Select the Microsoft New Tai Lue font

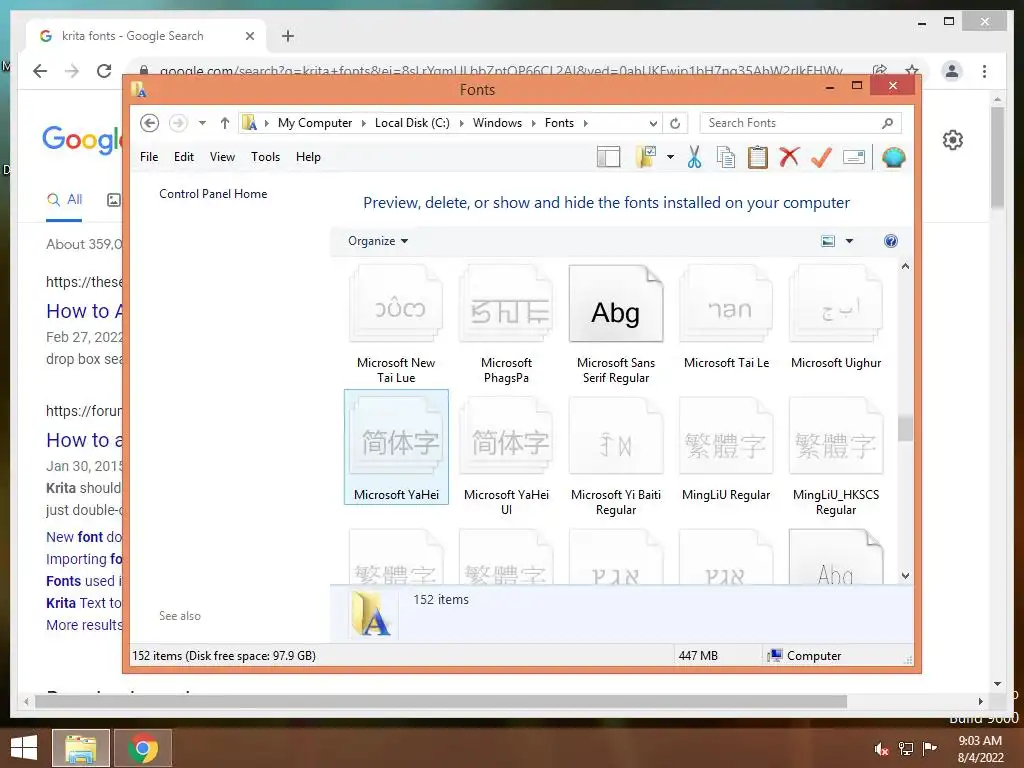click(x=396, y=324)
